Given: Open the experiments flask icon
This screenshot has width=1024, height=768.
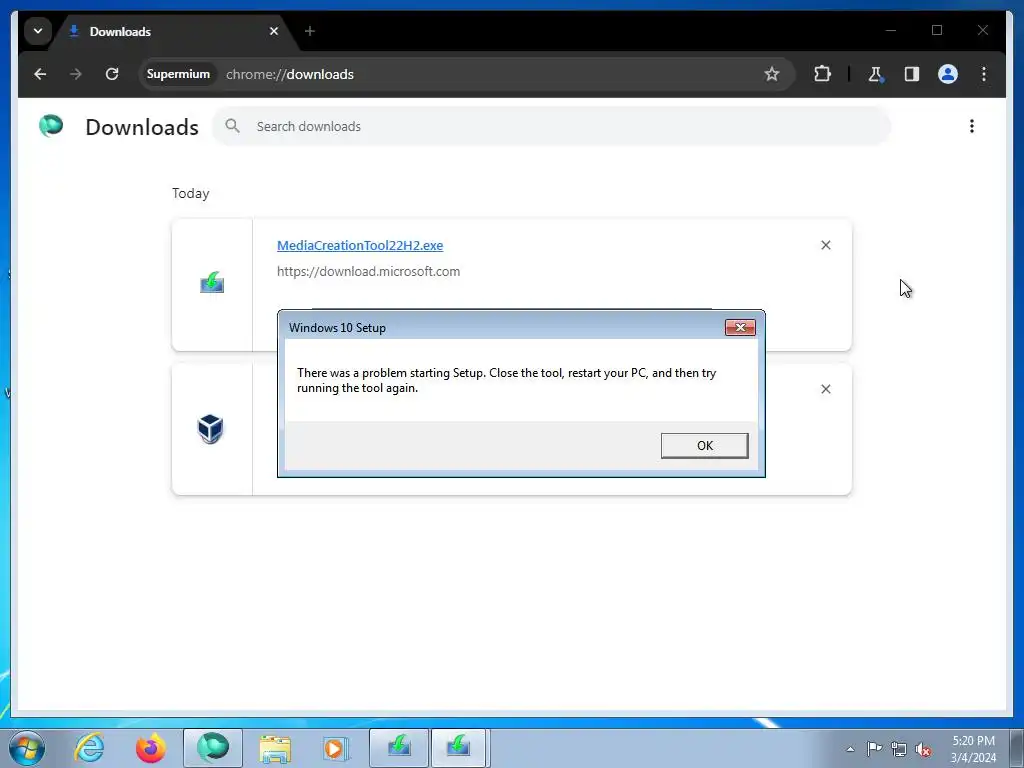Looking at the screenshot, I should pyautogui.click(x=875, y=74).
